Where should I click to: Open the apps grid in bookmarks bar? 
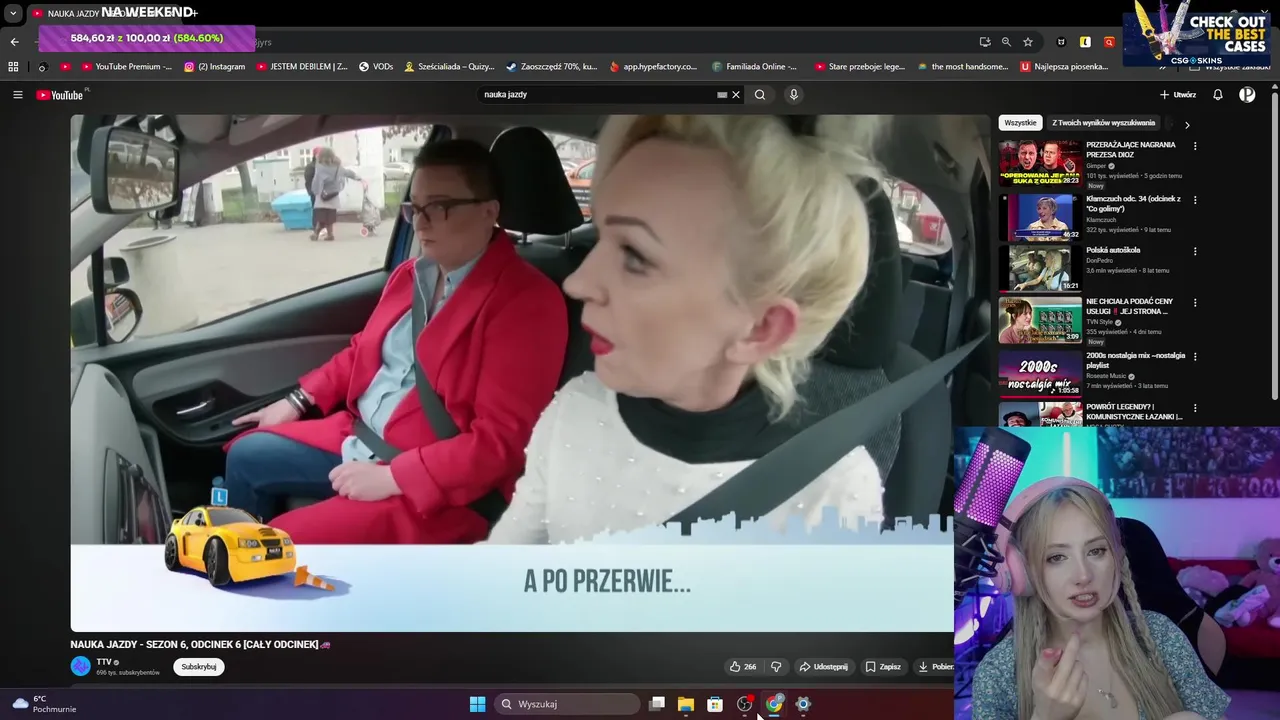pos(13,67)
